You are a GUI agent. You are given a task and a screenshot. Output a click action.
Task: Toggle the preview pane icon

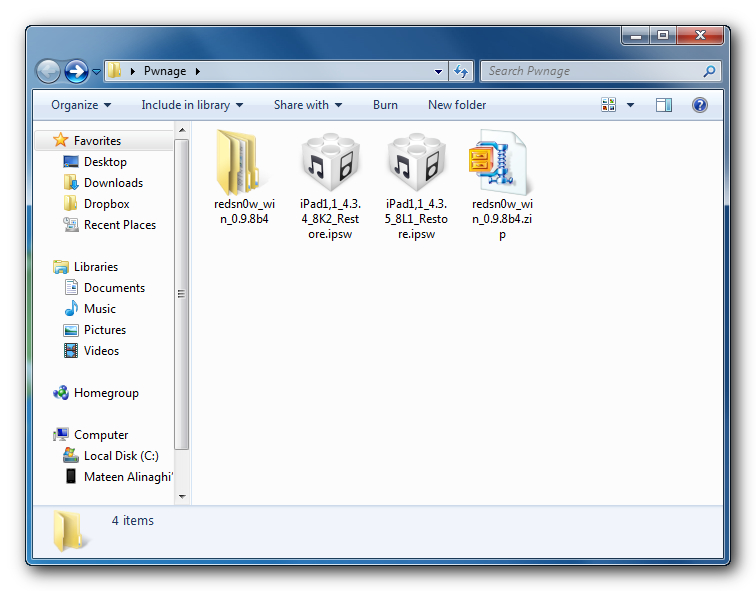point(664,105)
